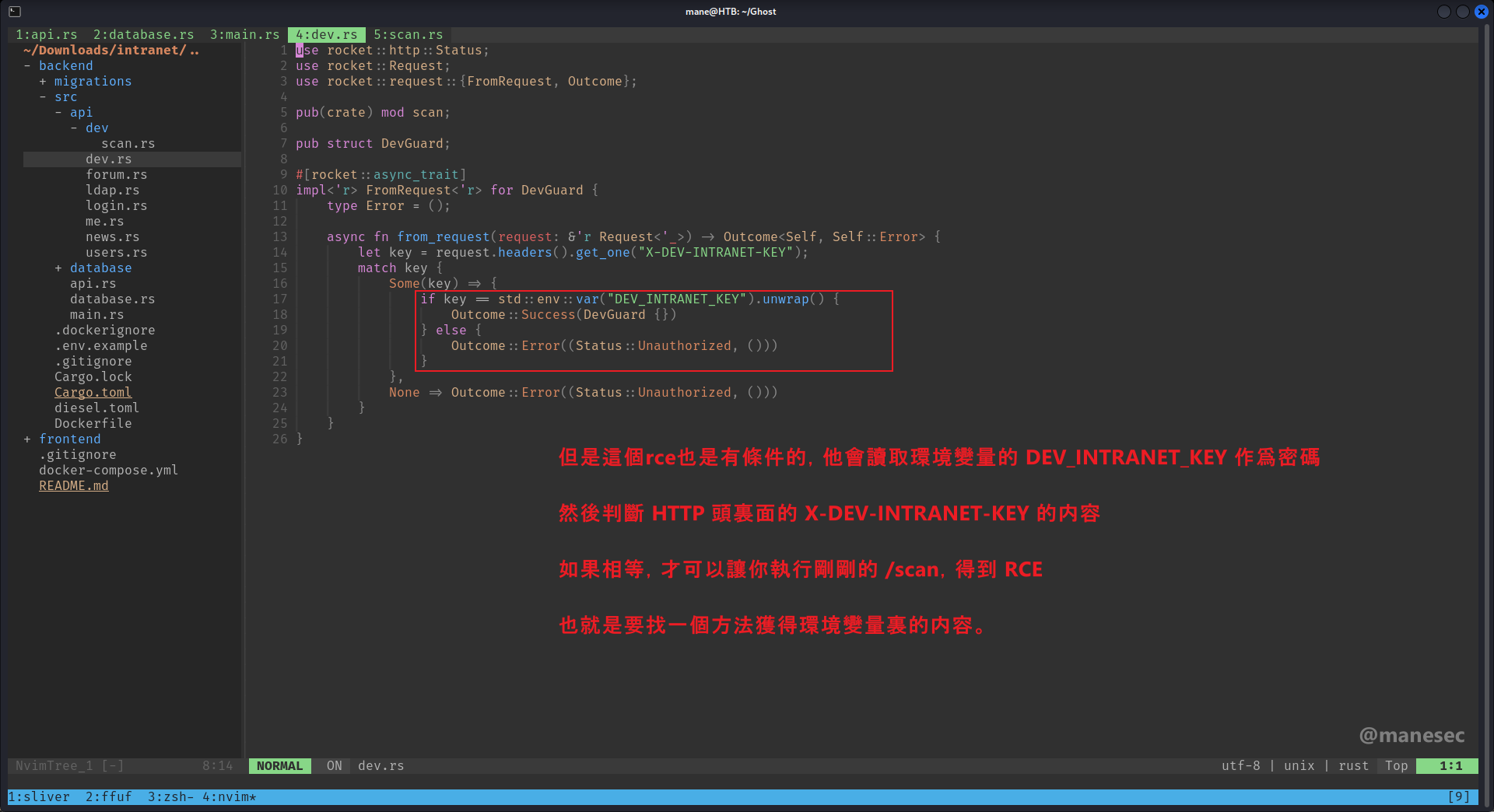Open main.rs under src in tree
The height and width of the screenshot is (812, 1494).
point(96,315)
